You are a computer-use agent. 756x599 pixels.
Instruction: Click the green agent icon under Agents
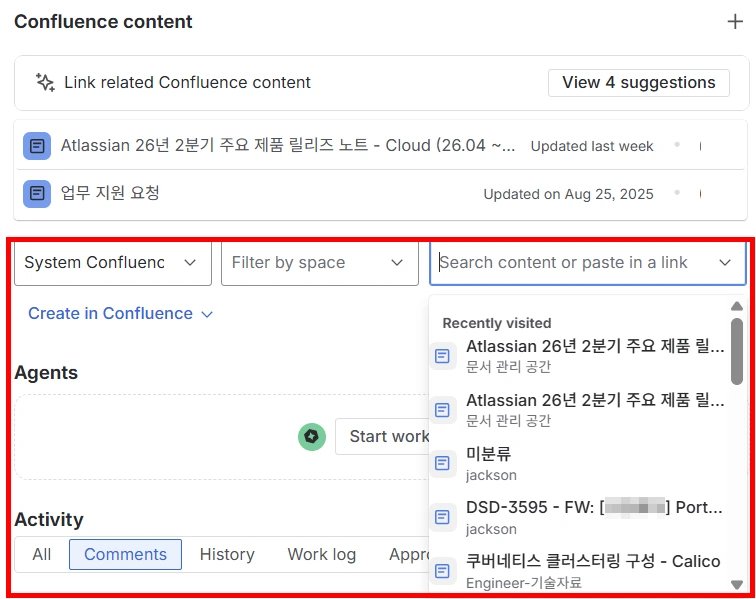311,436
